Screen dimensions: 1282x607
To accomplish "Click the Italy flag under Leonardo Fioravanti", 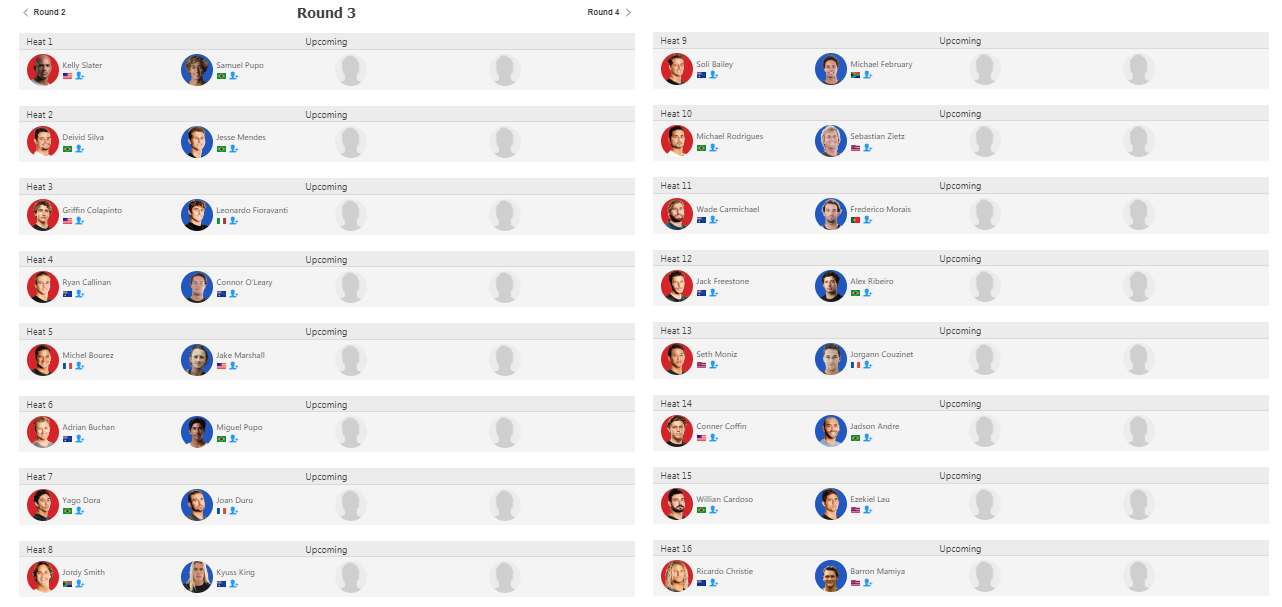I will (x=221, y=221).
